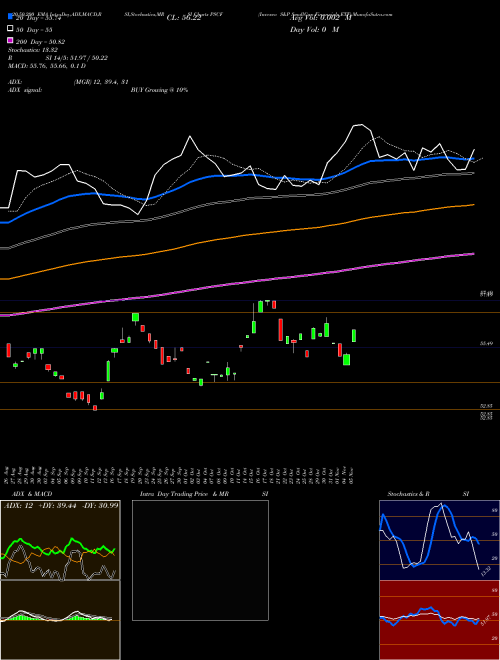The width and height of the screenshot is (500, 660).
Task: Click the white 50 Day legend swatch
Action: [x=10, y=29]
